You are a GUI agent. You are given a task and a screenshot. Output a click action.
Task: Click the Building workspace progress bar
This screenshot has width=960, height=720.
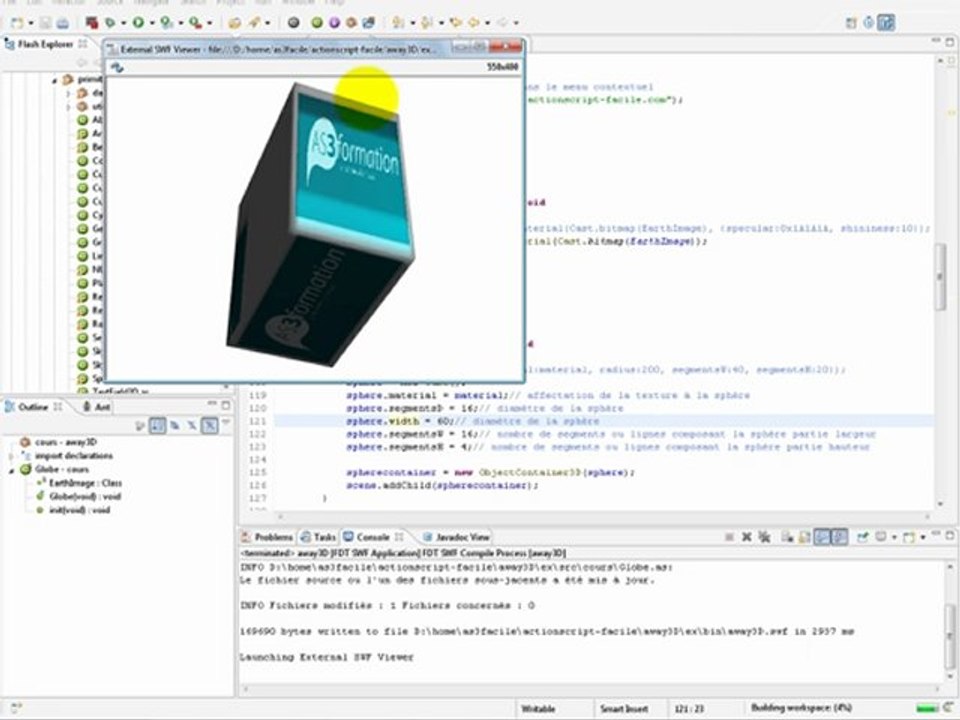929,708
